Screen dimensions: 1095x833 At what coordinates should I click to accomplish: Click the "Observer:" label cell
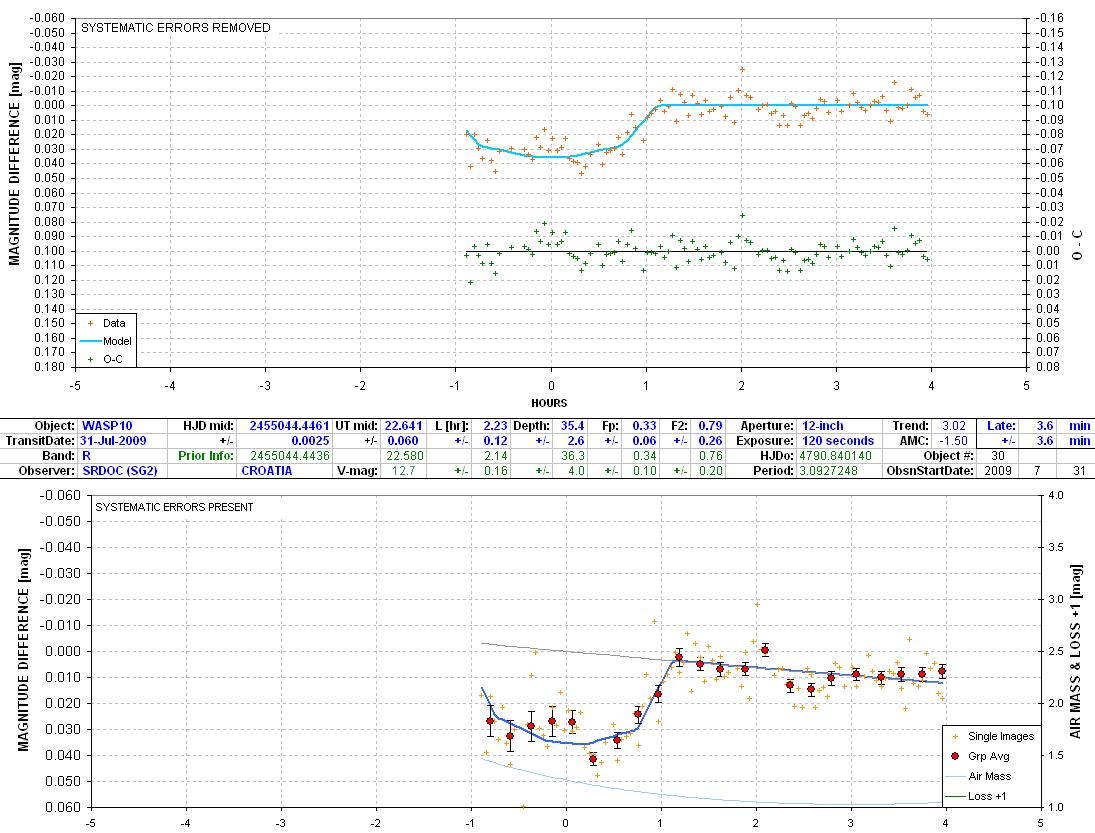coord(47,471)
